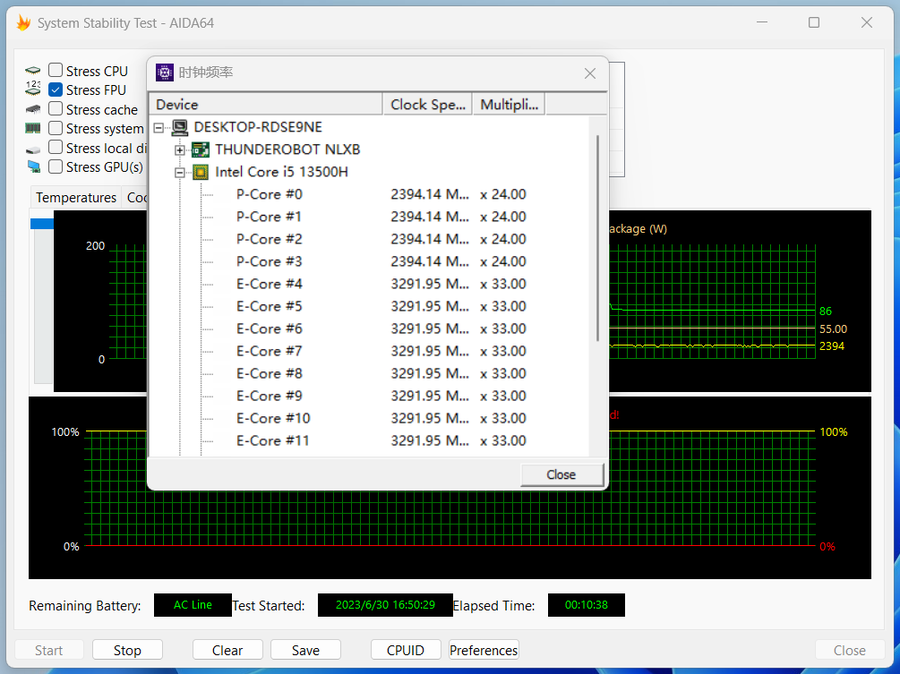The width and height of the screenshot is (900, 674).
Task: Collapse the DESKTOP-RDSE9NE tree node
Action: (159, 127)
